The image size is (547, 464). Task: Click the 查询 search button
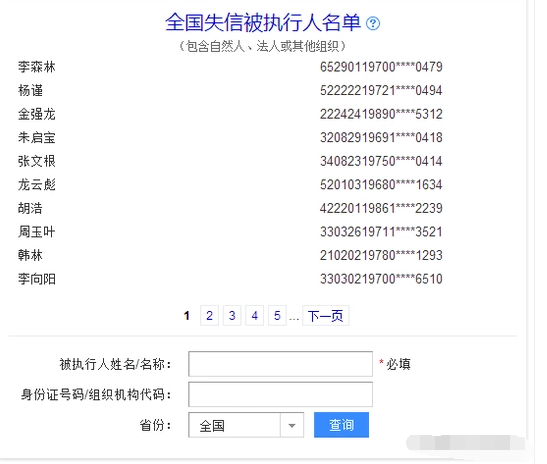click(x=341, y=425)
